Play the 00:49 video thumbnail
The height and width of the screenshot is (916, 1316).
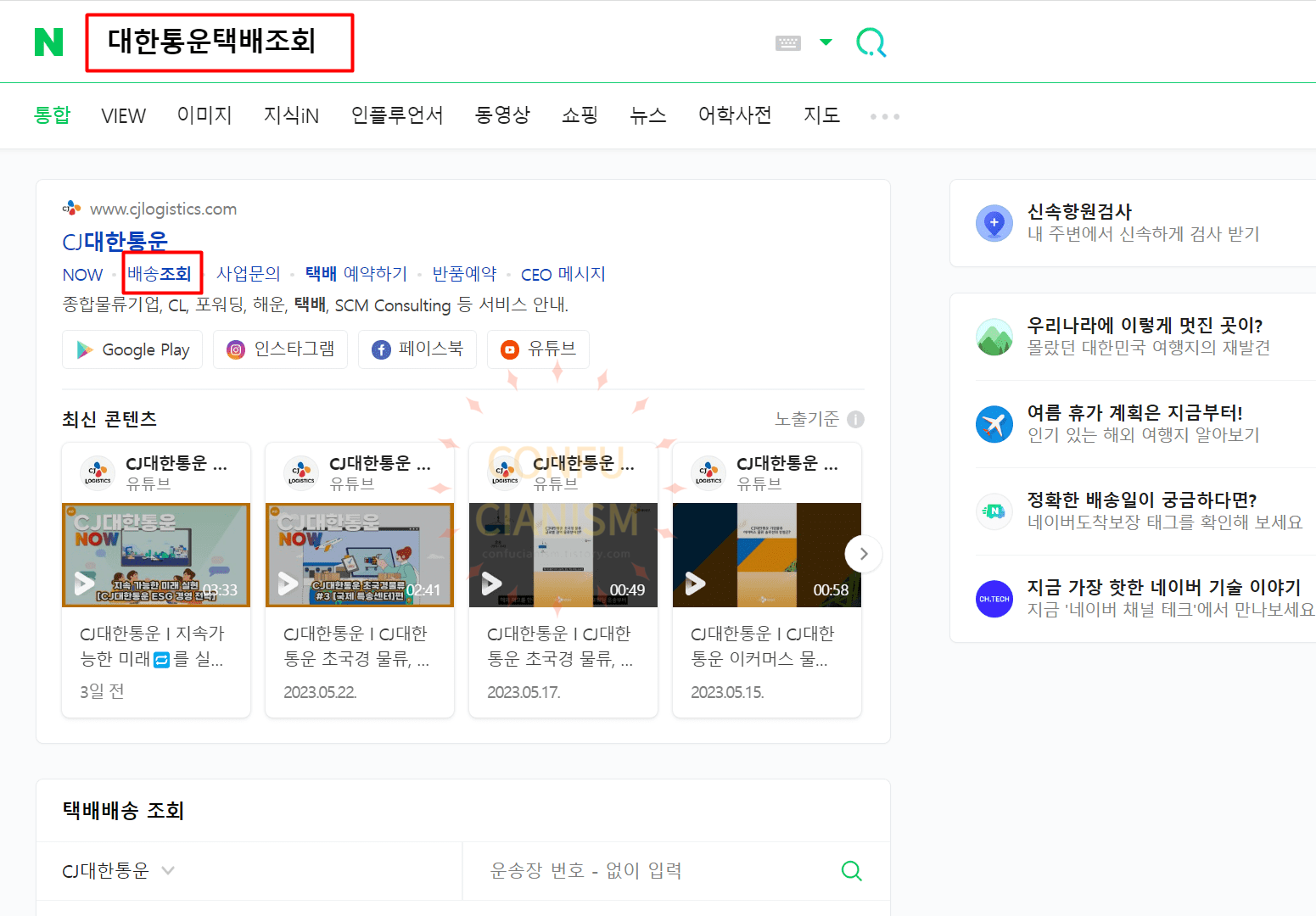(x=563, y=555)
